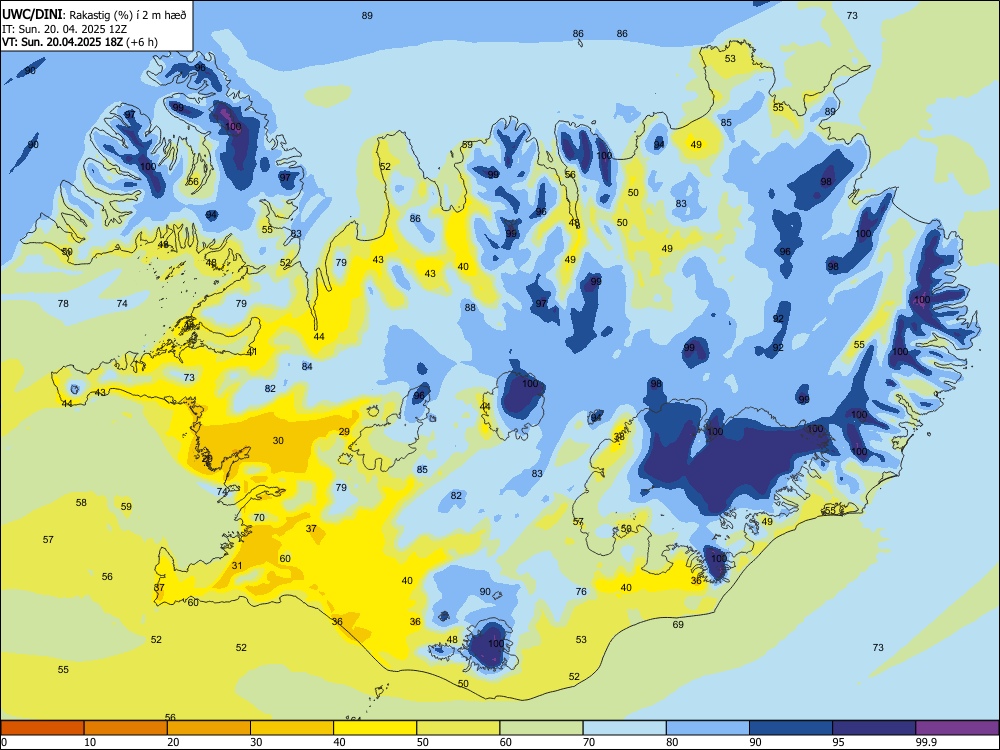Pick the 95–99.9 navy legend swatch

874,728
